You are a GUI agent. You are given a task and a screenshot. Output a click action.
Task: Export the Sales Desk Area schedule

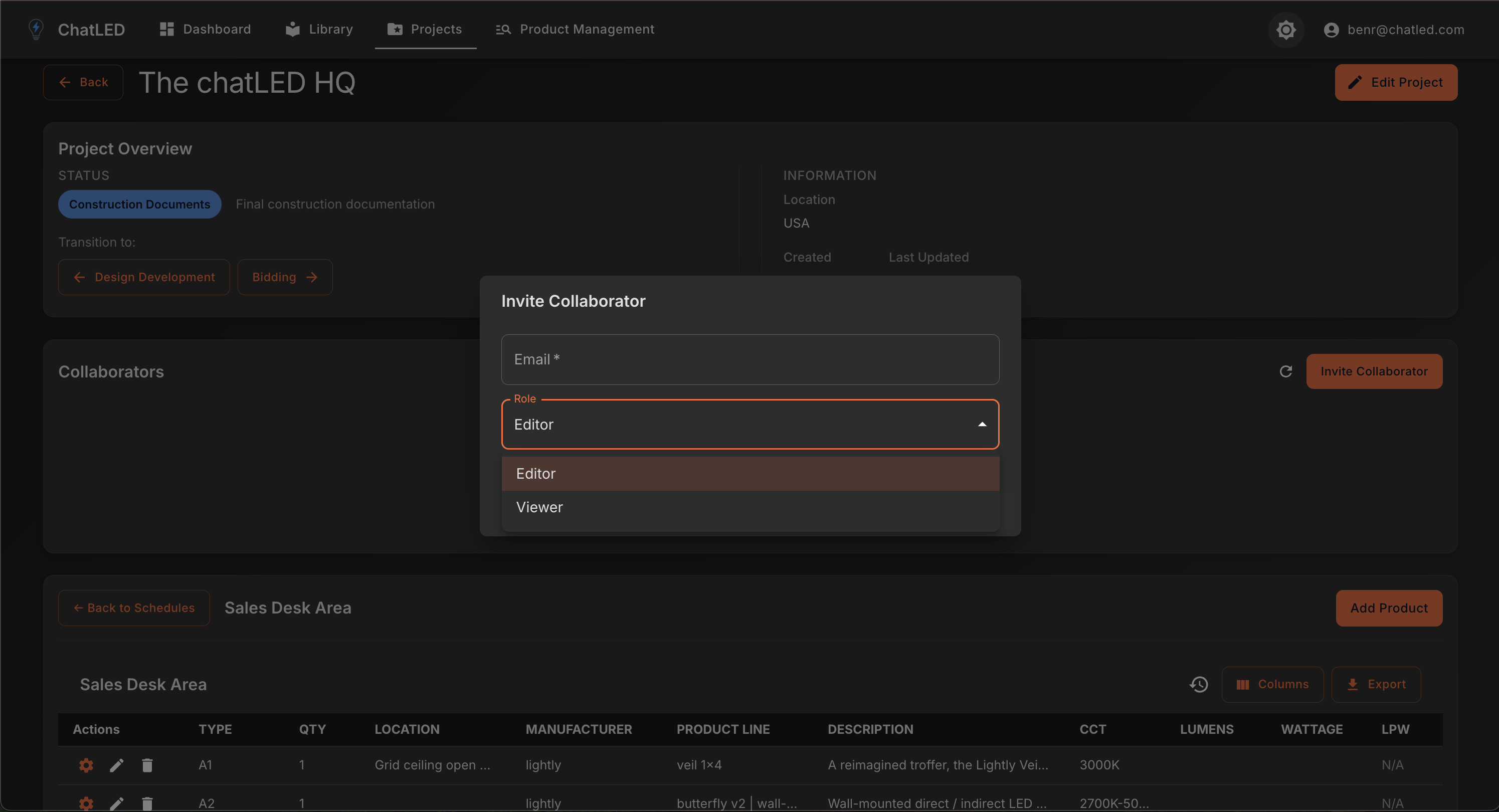click(1376, 684)
